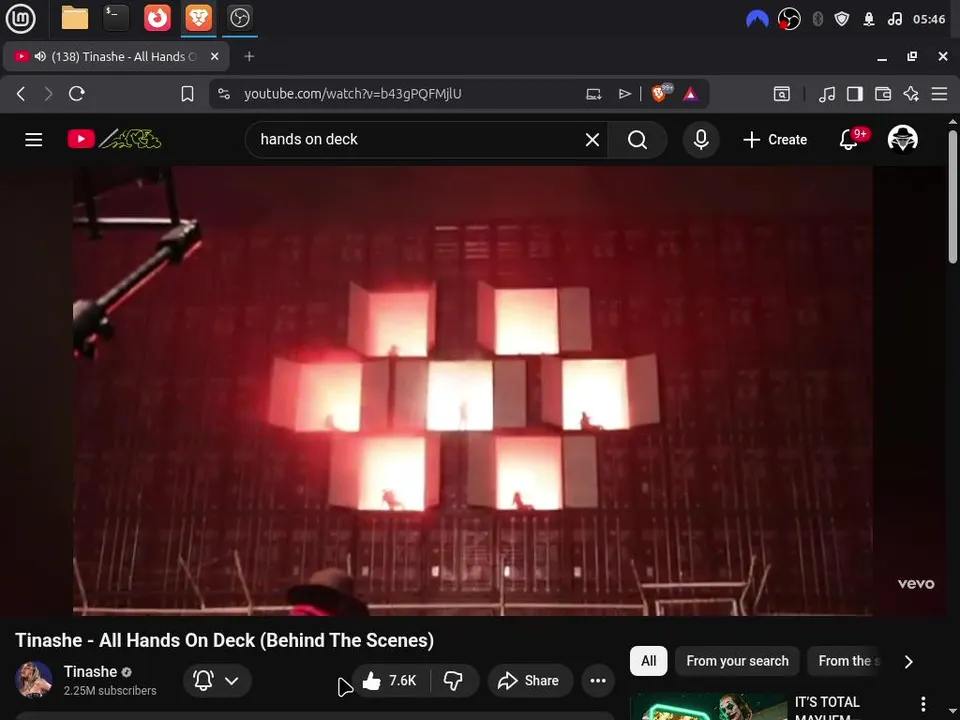Select the All filter chip
Viewport: 960px width, 720px height.
(x=648, y=661)
